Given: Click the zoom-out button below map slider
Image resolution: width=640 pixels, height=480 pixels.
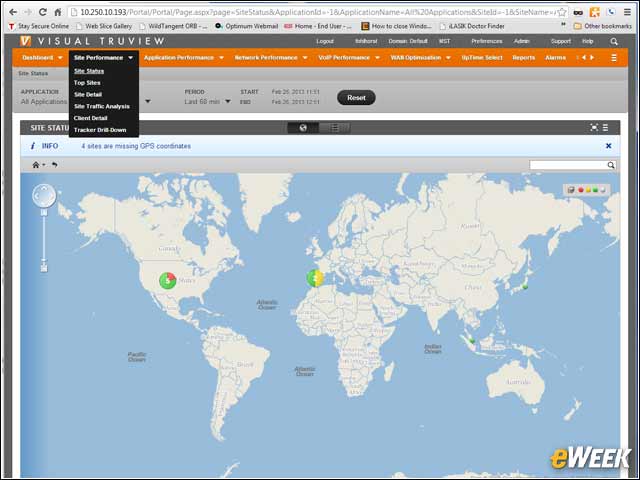Looking at the screenshot, I should coord(44,268).
